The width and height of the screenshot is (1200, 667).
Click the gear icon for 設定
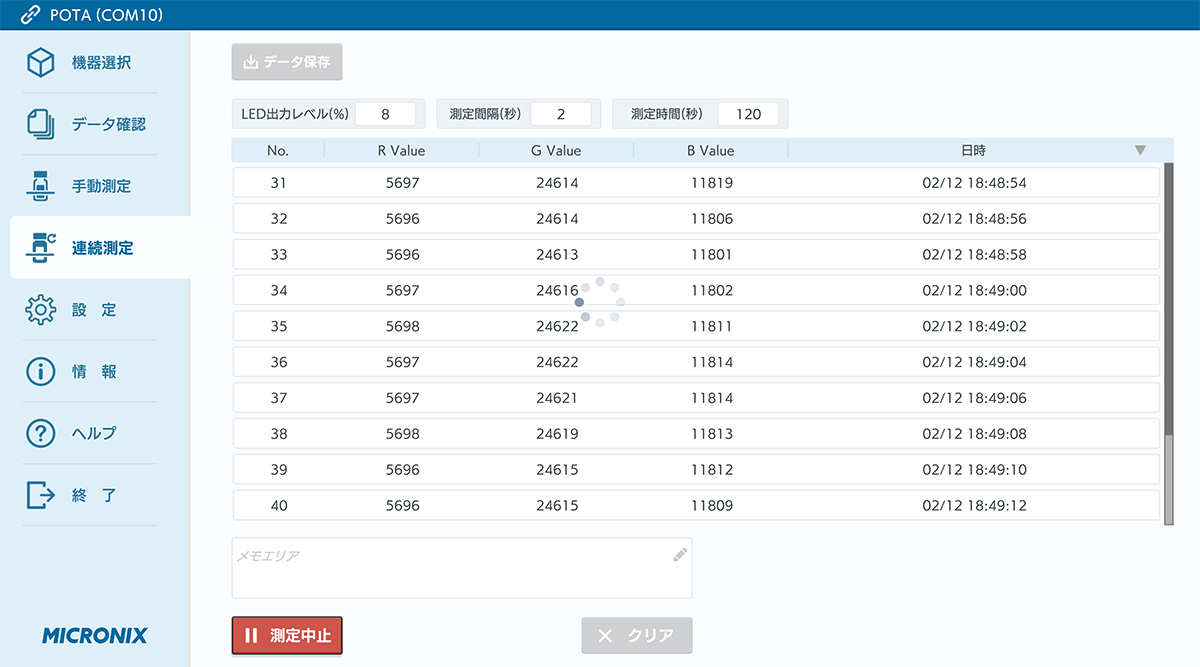click(40, 310)
